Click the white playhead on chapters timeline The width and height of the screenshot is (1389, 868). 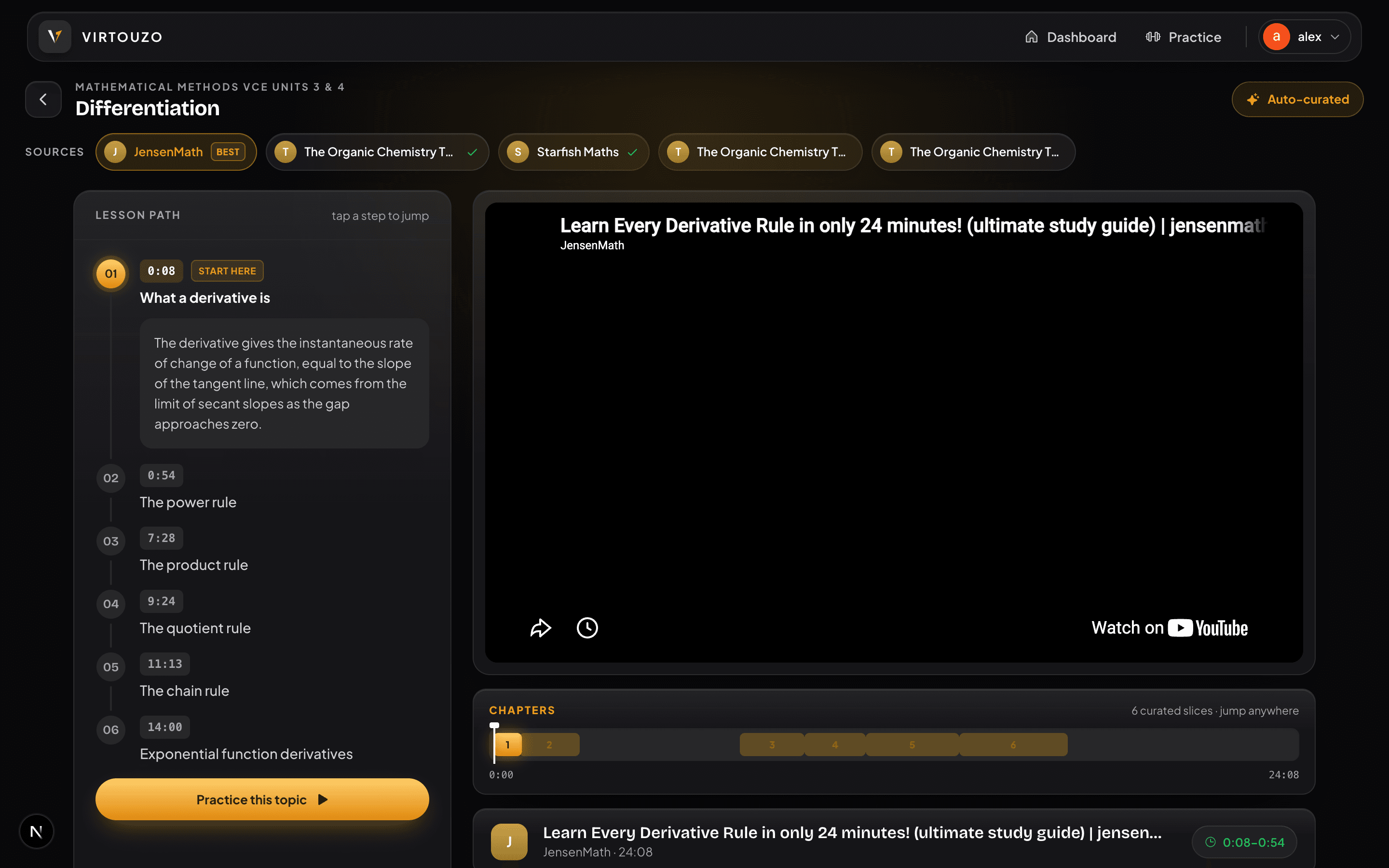(494, 742)
